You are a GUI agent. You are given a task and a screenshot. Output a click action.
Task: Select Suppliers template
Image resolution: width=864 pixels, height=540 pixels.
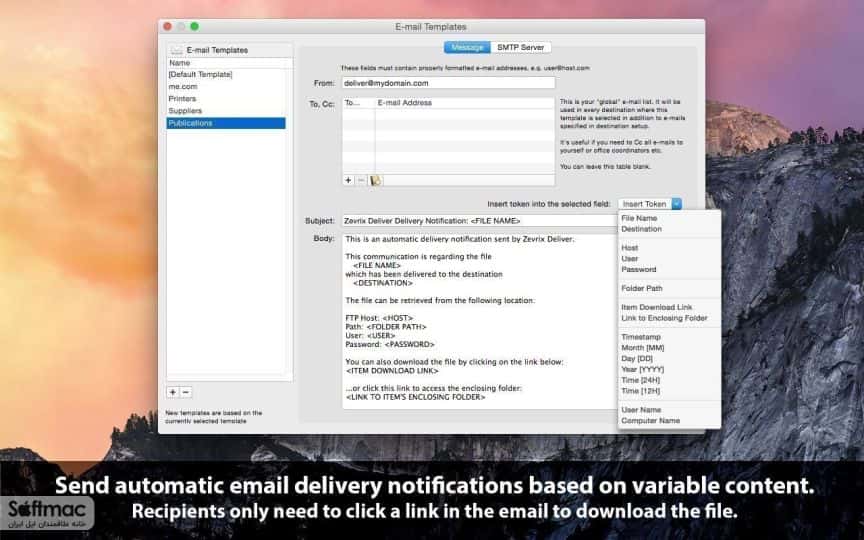[226, 111]
